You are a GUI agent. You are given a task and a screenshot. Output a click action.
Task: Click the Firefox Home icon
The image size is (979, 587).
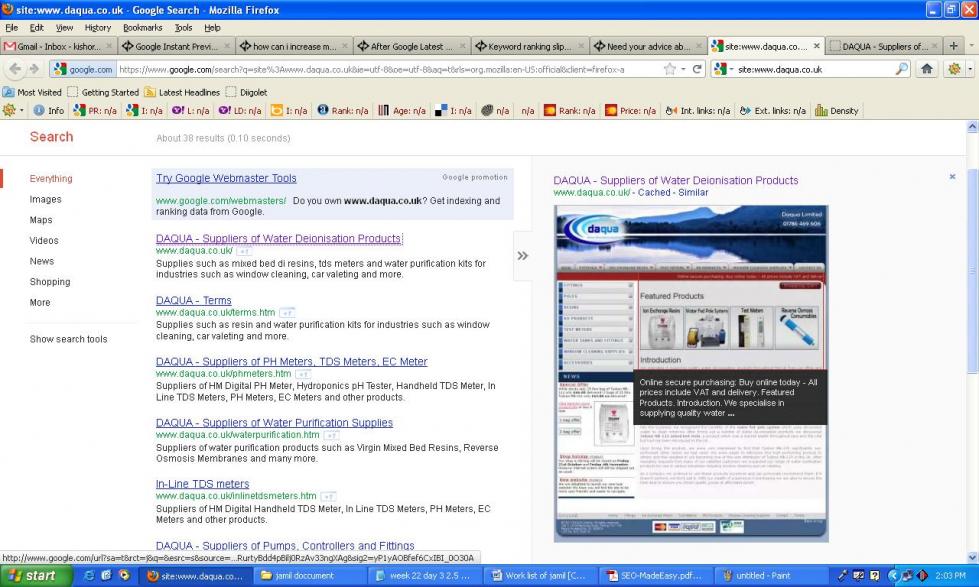point(926,69)
